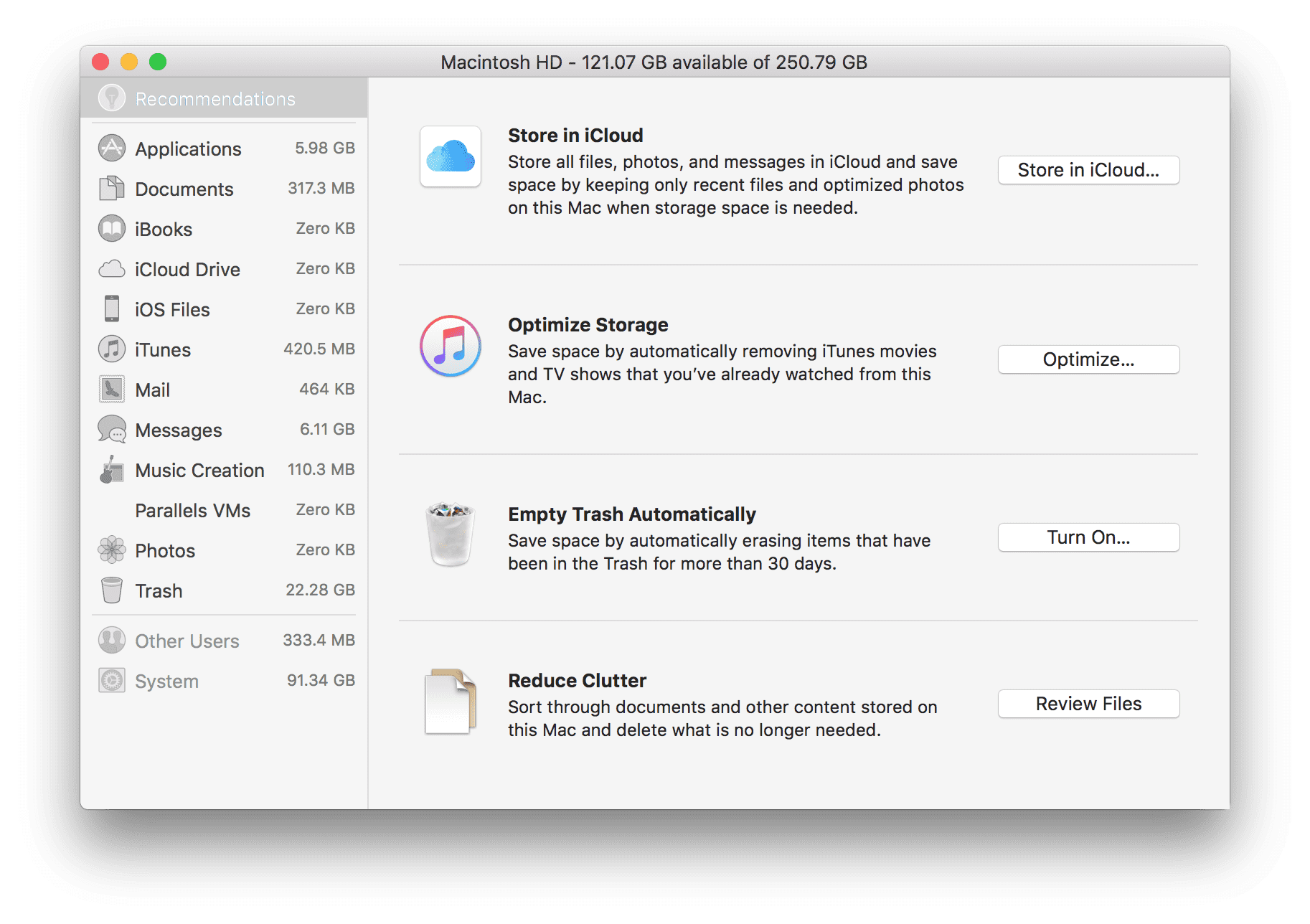Viewport: 1310px width, 924px height.
Task: Select System at the bottom of sidebar
Action: pyautogui.click(x=166, y=681)
